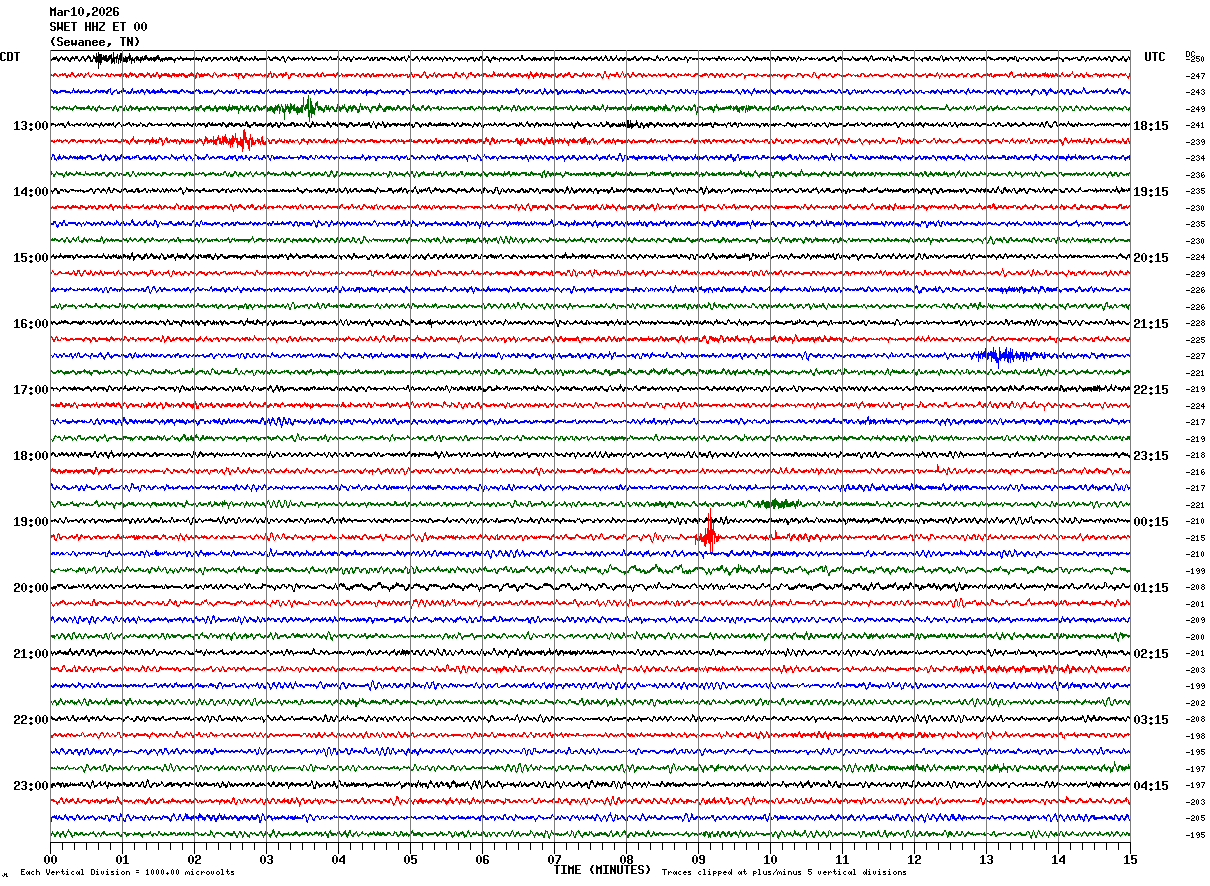Click the SWET HHZ ET 00 station label
This screenshot has height=886, width=1210.
(x=98, y=27)
